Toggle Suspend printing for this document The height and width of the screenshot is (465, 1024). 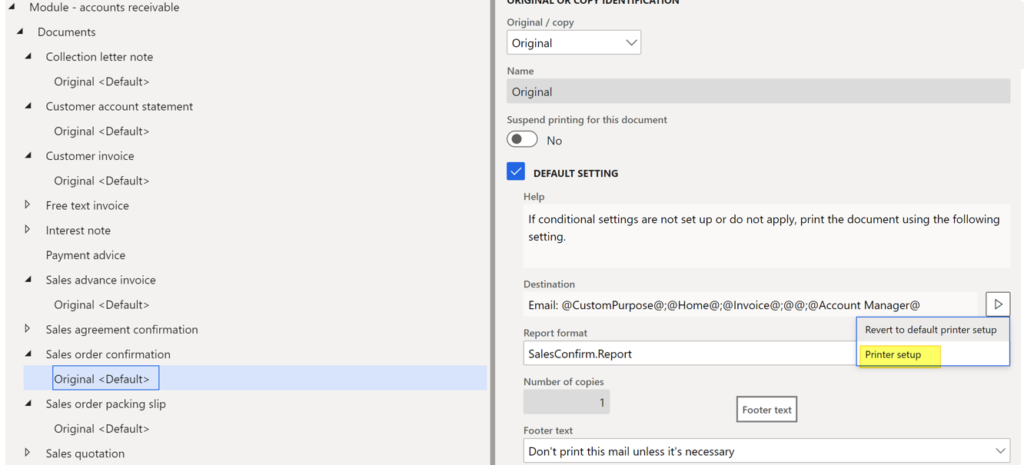522,140
